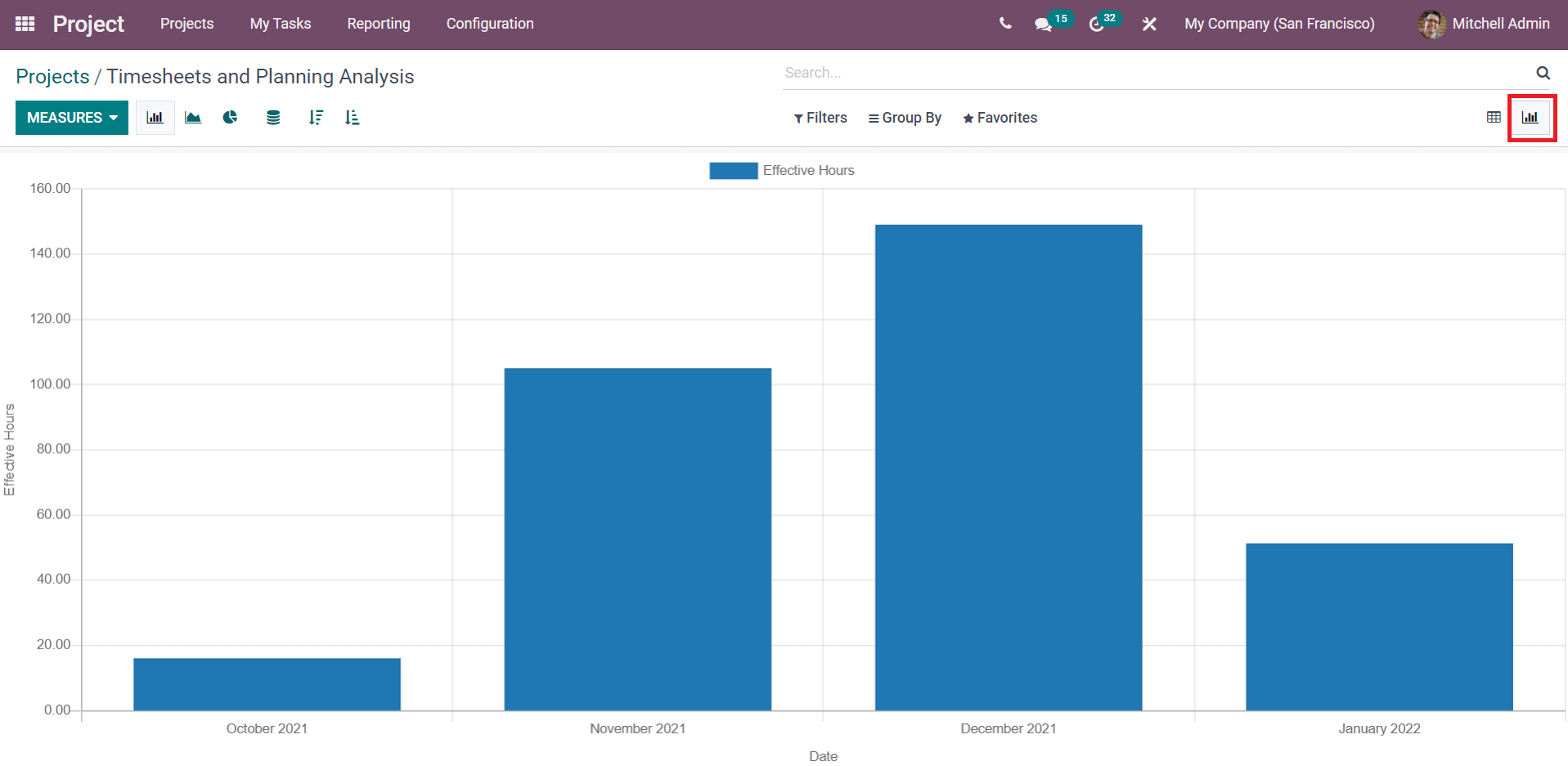Click the October 2021 bar

click(x=267, y=684)
